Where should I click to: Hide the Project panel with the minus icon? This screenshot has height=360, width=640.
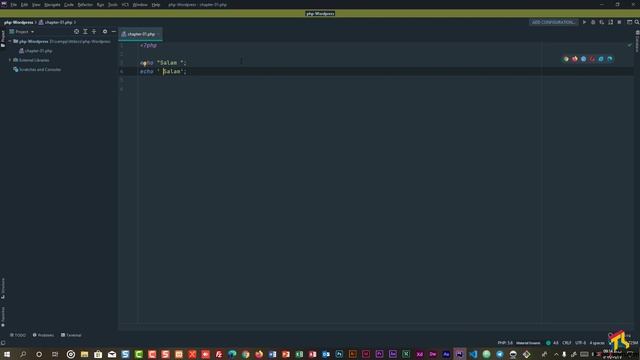[114, 31]
